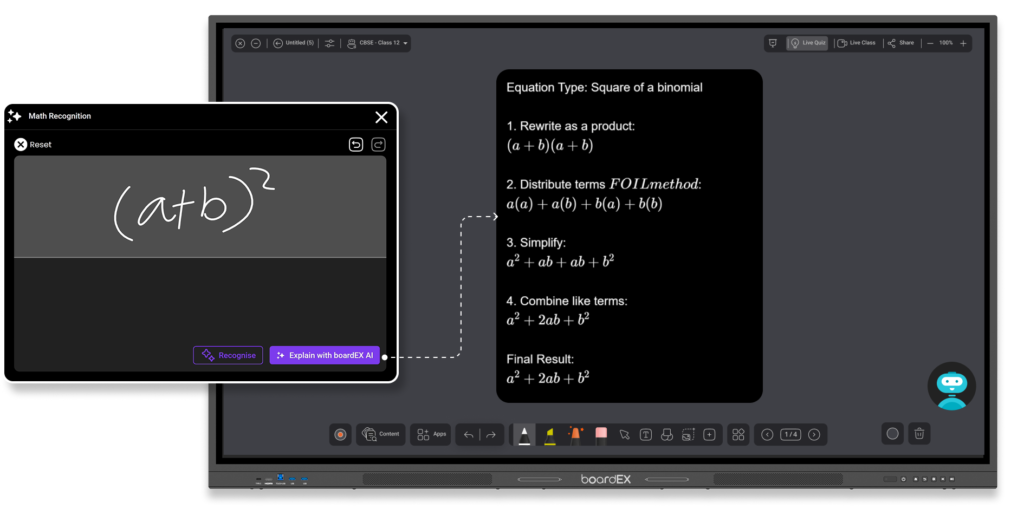
Task: Open the page grid overview
Action: click(738, 434)
